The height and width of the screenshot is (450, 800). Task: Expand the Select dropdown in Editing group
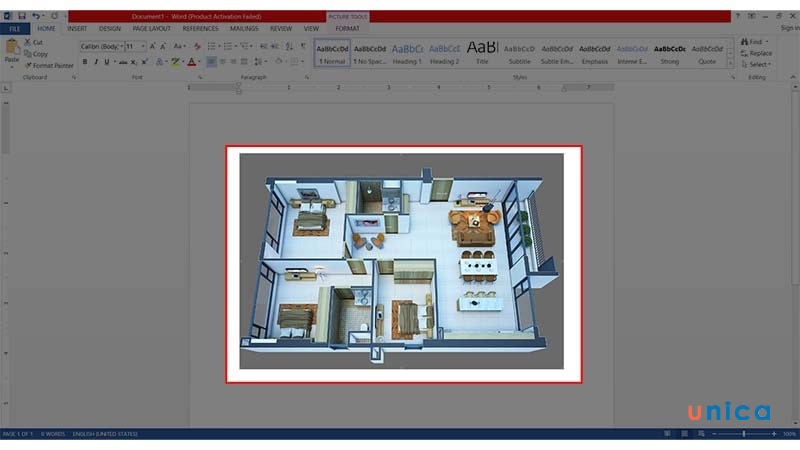[x=757, y=64]
